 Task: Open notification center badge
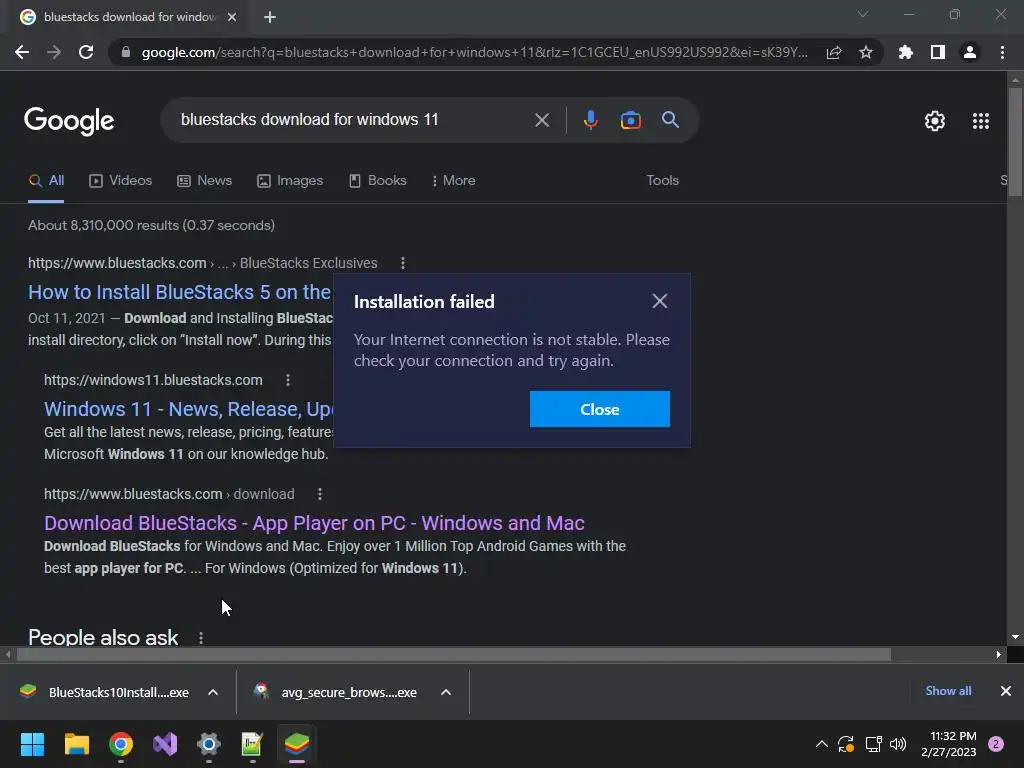coord(996,744)
